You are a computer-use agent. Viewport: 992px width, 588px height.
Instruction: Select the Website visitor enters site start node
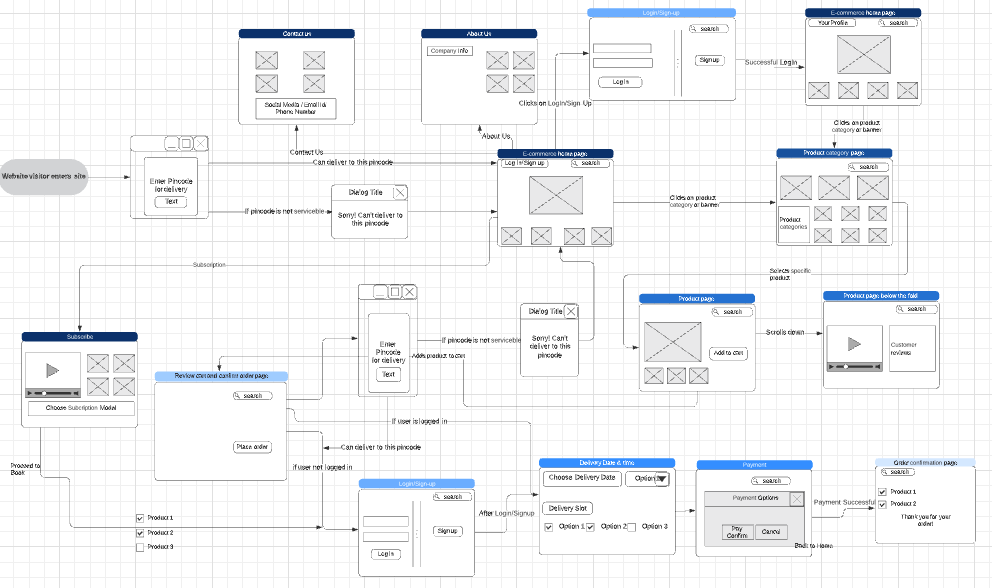[x=44, y=177]
